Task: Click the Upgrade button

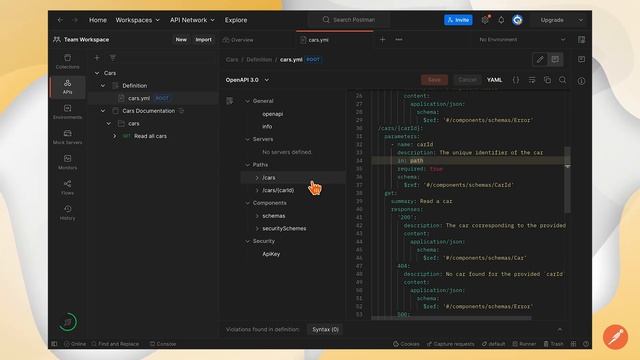Action: [552, 20]
